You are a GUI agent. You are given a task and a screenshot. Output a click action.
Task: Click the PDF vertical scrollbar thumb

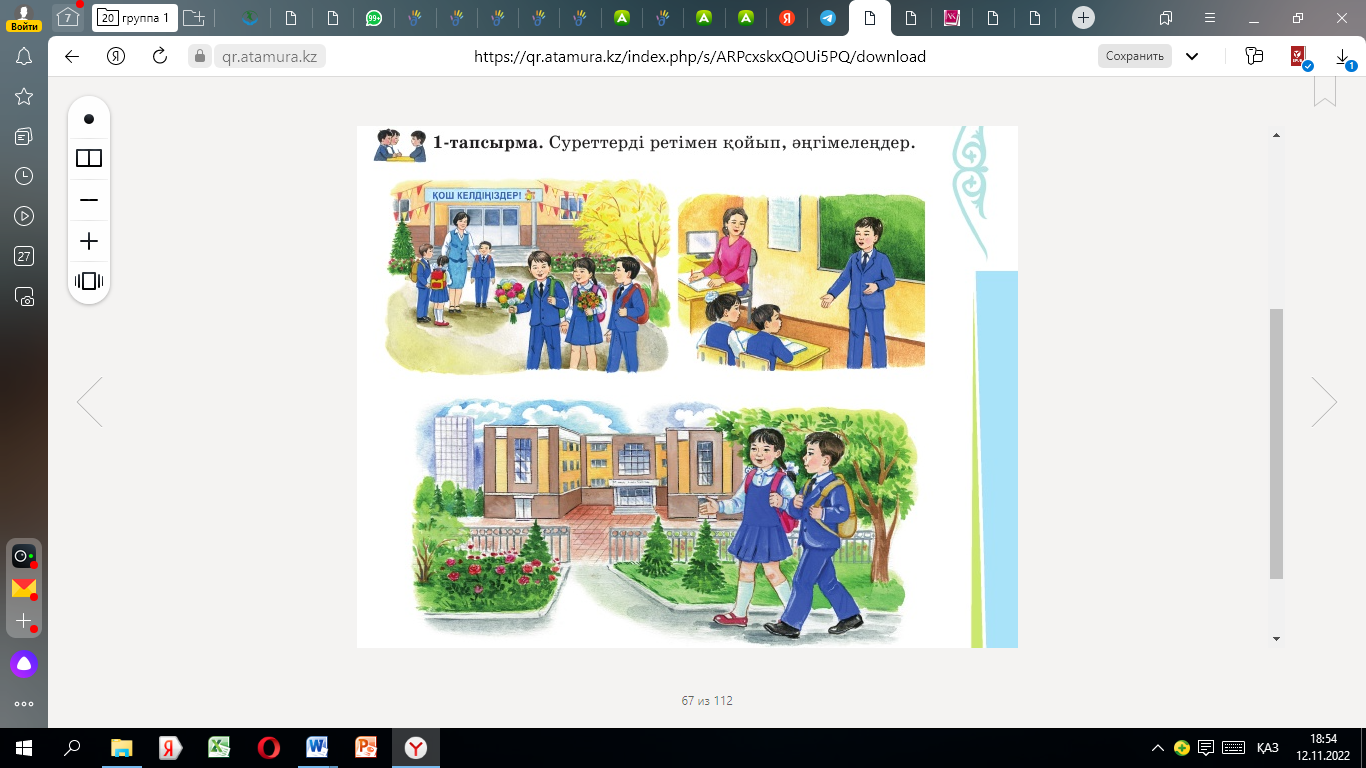tap(1276, 443)
